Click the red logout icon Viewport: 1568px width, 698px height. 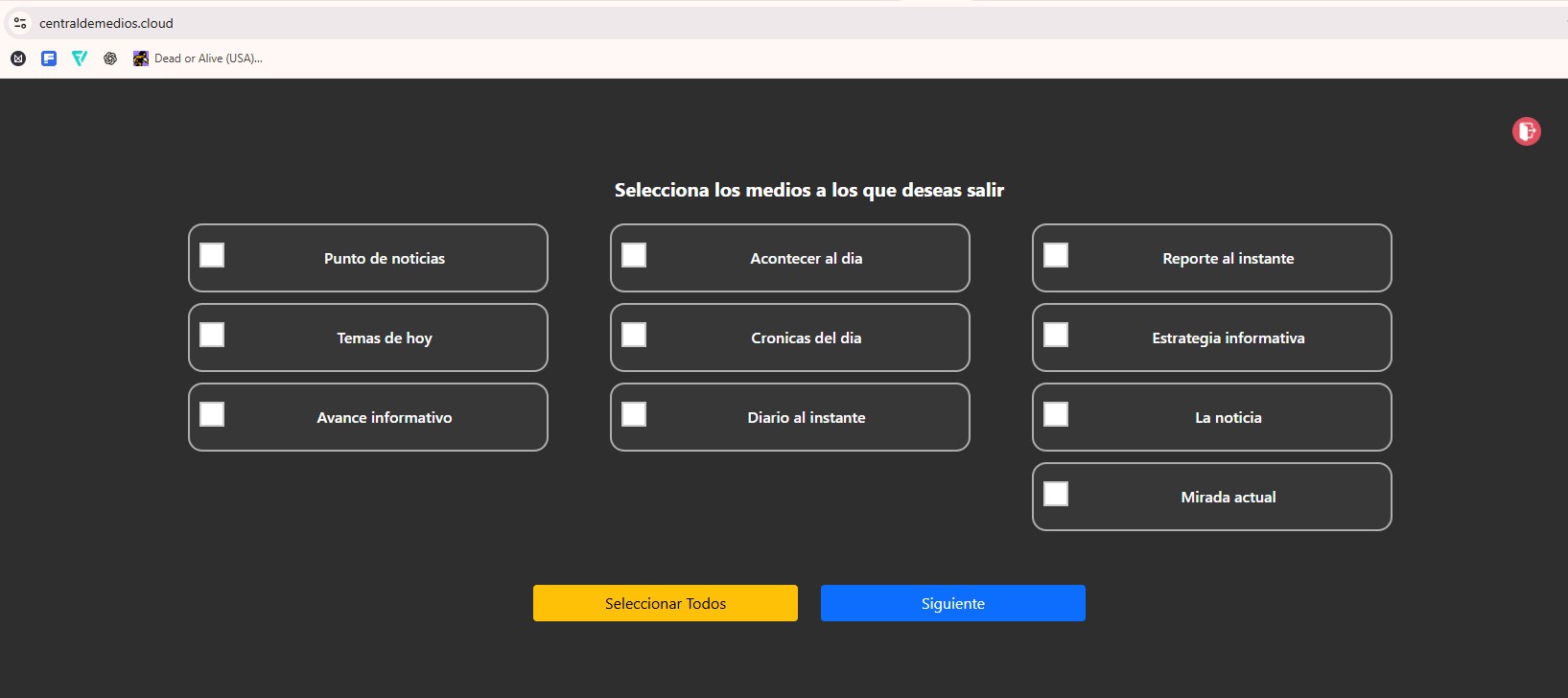(x=1526, y=131)
